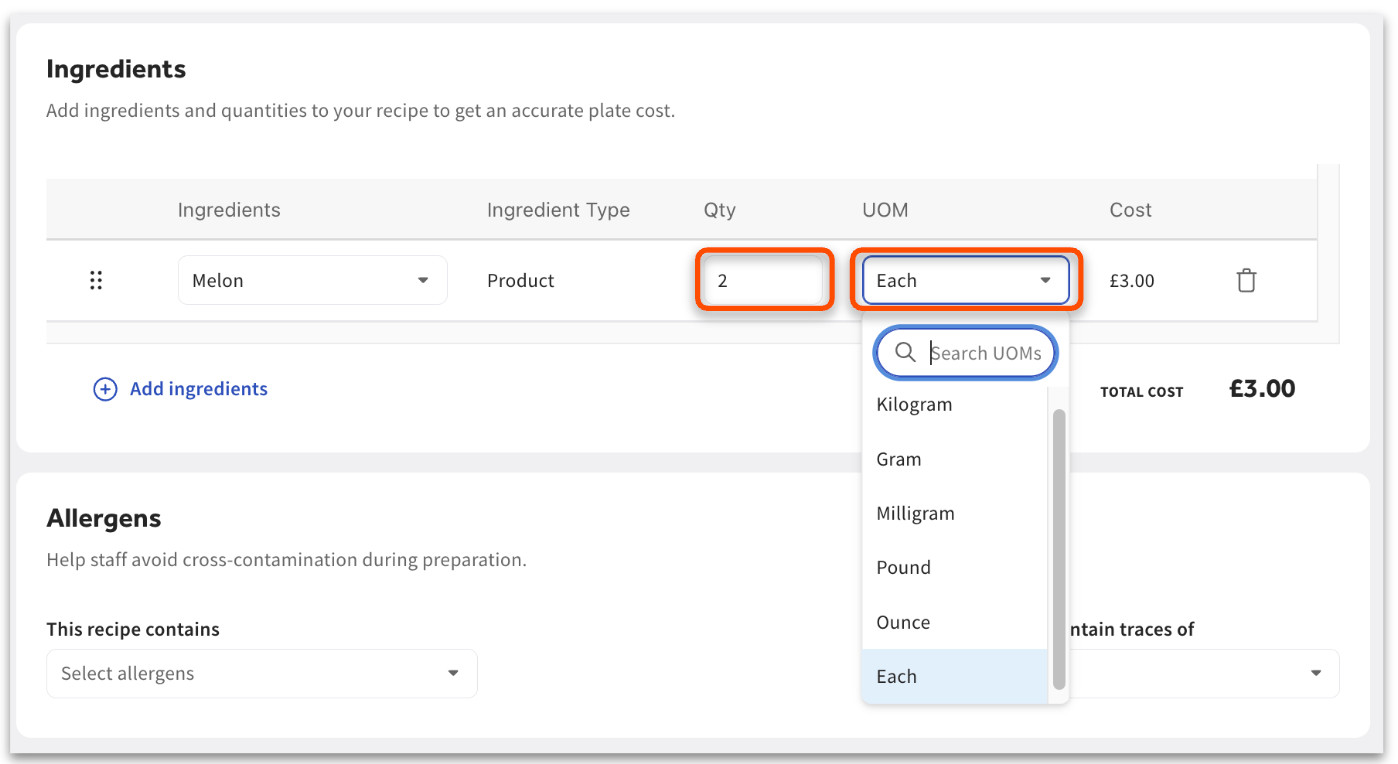
Task: Click the Add ingredients link
Action: (198, 389)
